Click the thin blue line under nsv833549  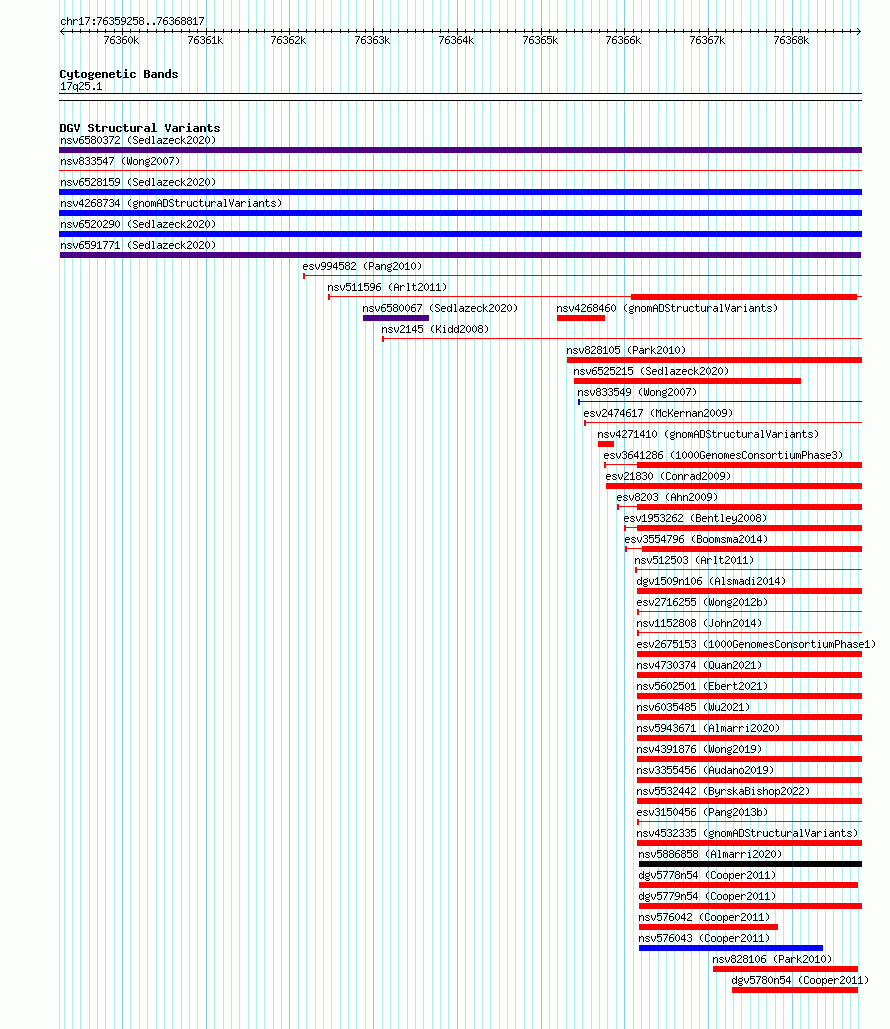click(x=720, y=402)
